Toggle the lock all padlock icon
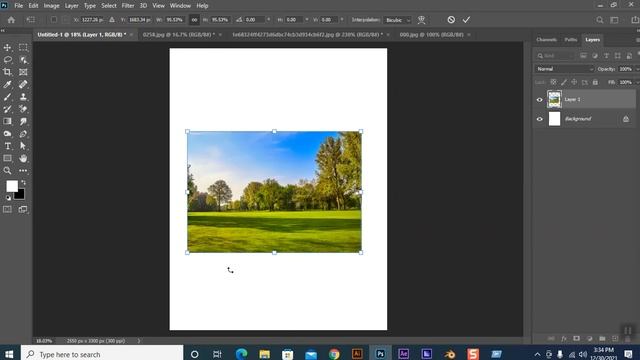The image size is (640, 360). pyautogui.click(x=596, y=82)
